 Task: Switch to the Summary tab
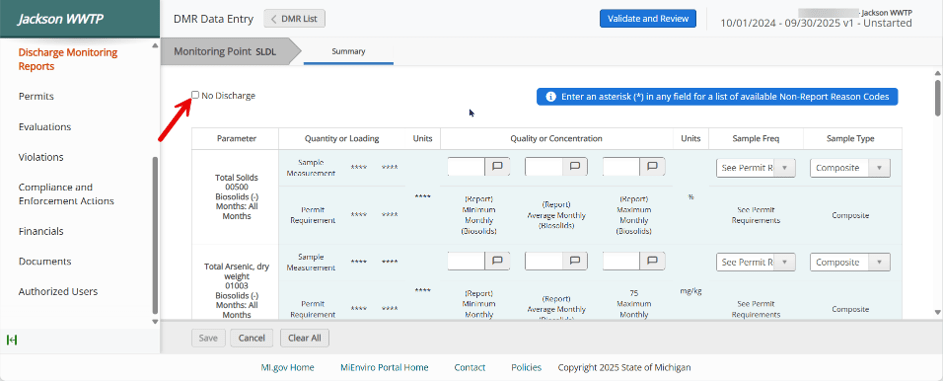point(348,52)
